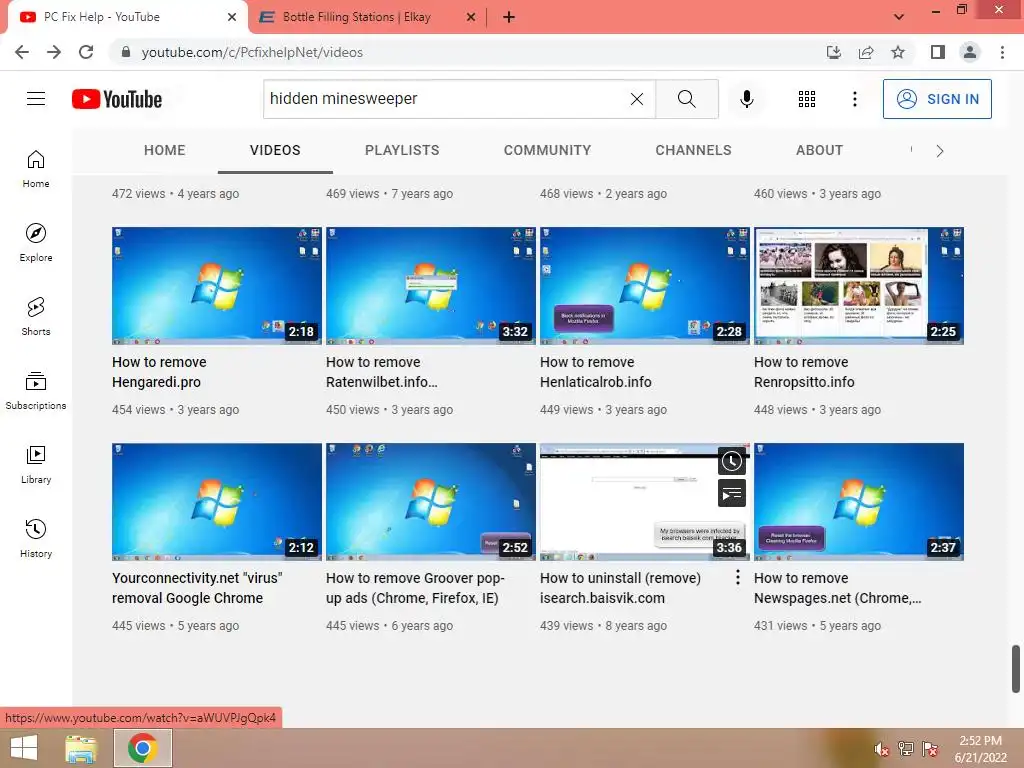Click the install/download icon in address bar
The width and height of the screenshot is (1024, 768).
coord(834,52)
